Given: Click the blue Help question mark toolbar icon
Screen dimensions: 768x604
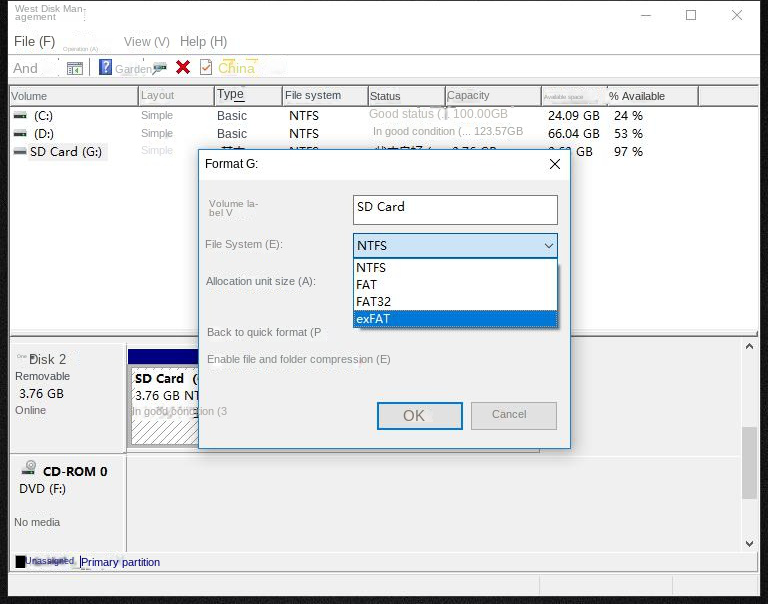Looking at the screenshot, I should coord(105,68).
